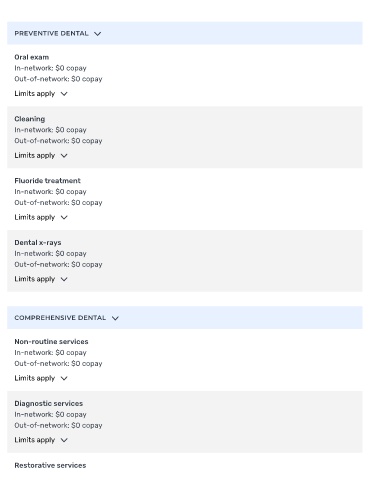Screen dimensions: 370x480
Task: Select the Restorative services heading
Action: pos(50,465)
